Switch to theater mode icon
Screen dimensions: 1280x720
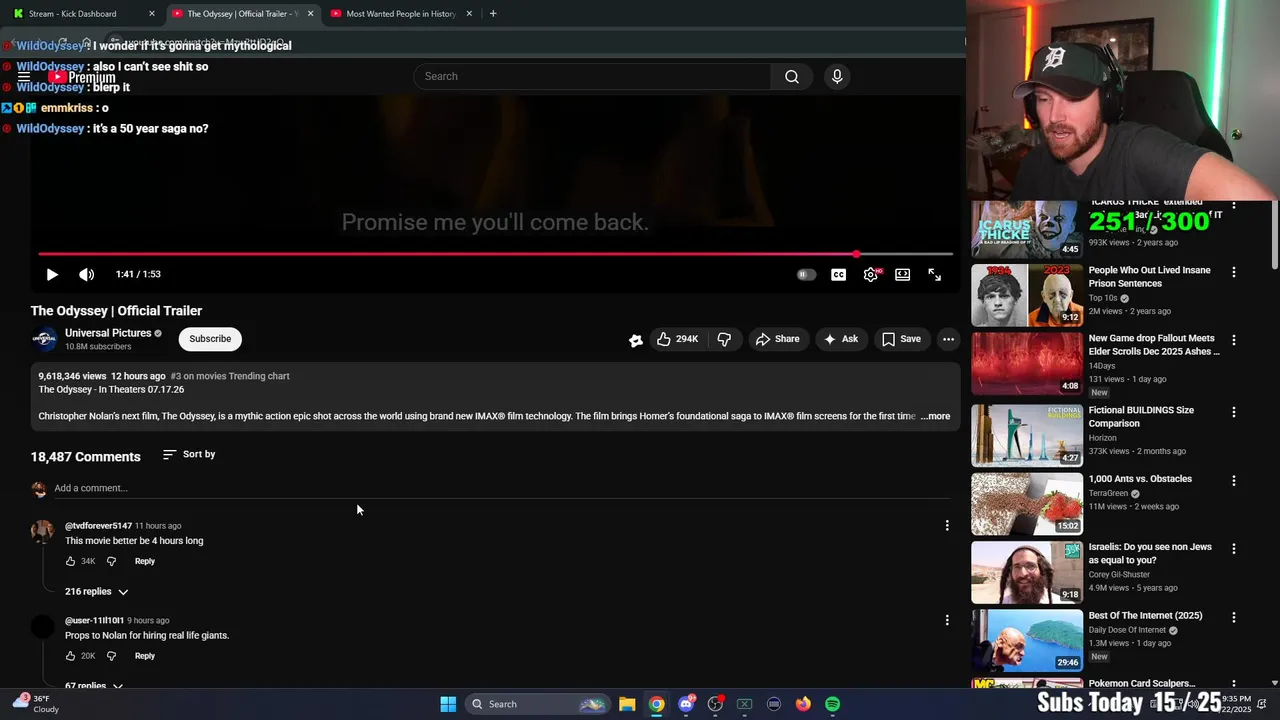click(x=902, y=274)
